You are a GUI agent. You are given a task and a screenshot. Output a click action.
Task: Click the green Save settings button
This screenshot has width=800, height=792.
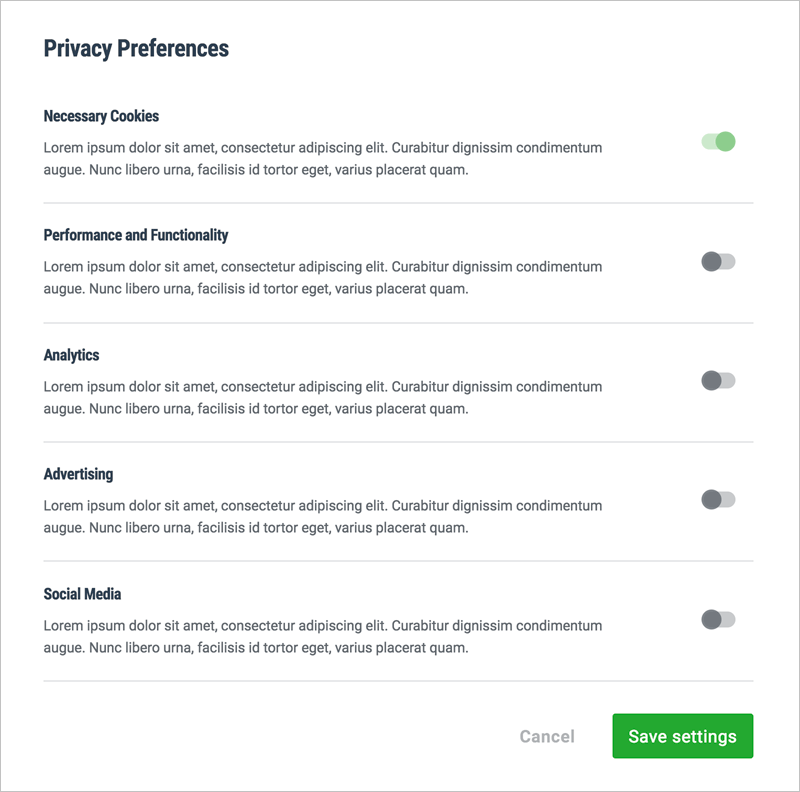(682, 736)
